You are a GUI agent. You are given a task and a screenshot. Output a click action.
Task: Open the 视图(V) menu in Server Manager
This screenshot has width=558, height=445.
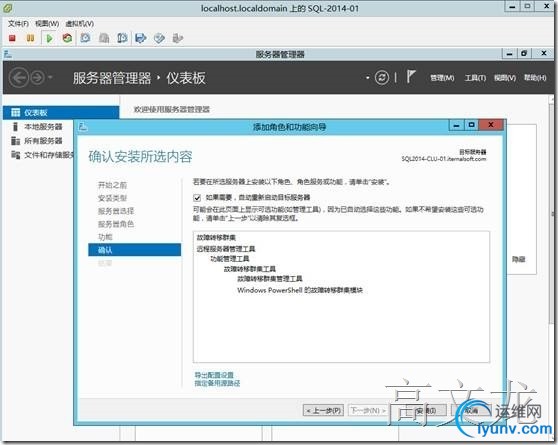point(505,78)
